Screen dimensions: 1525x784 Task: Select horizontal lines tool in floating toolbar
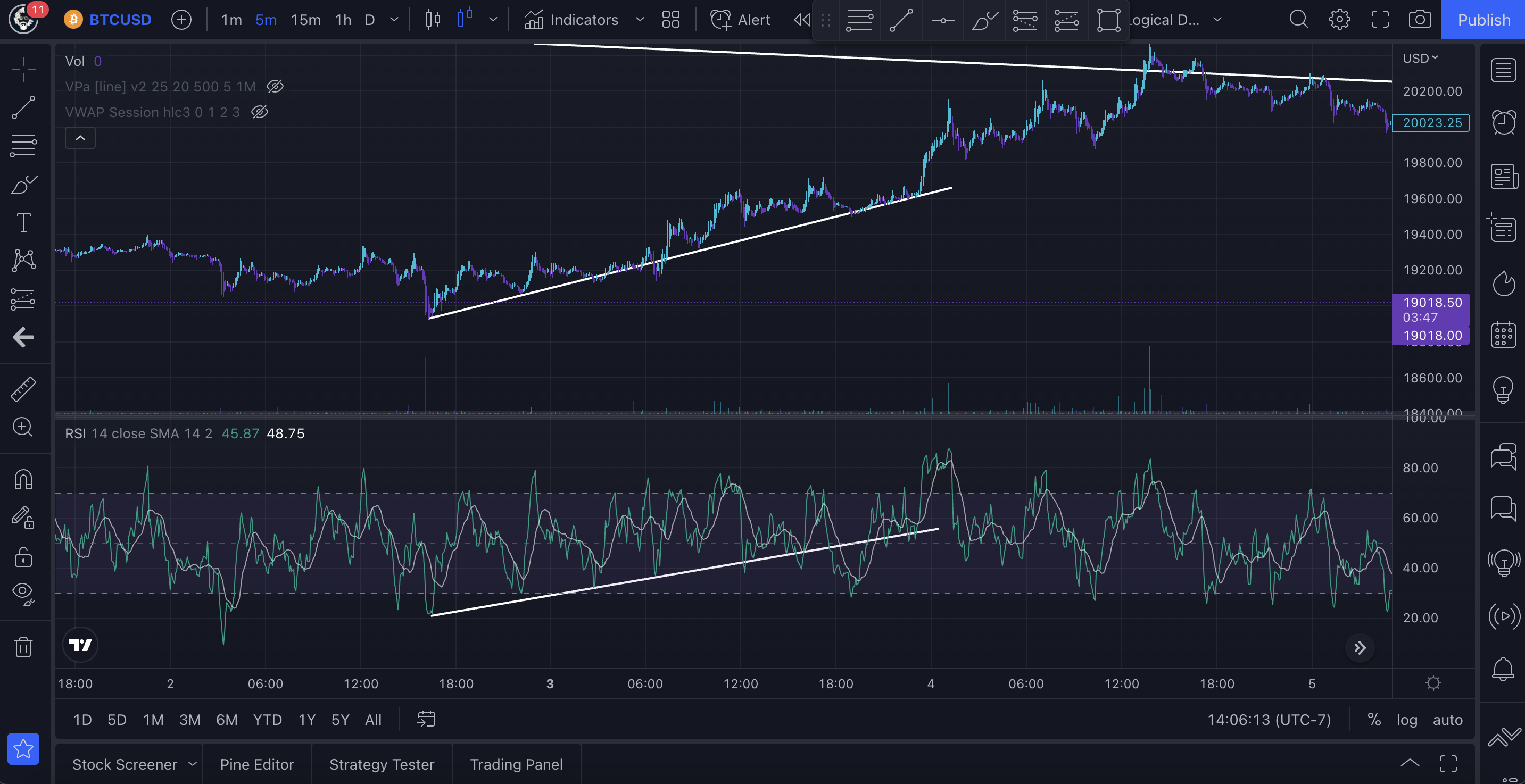(859, 20)
